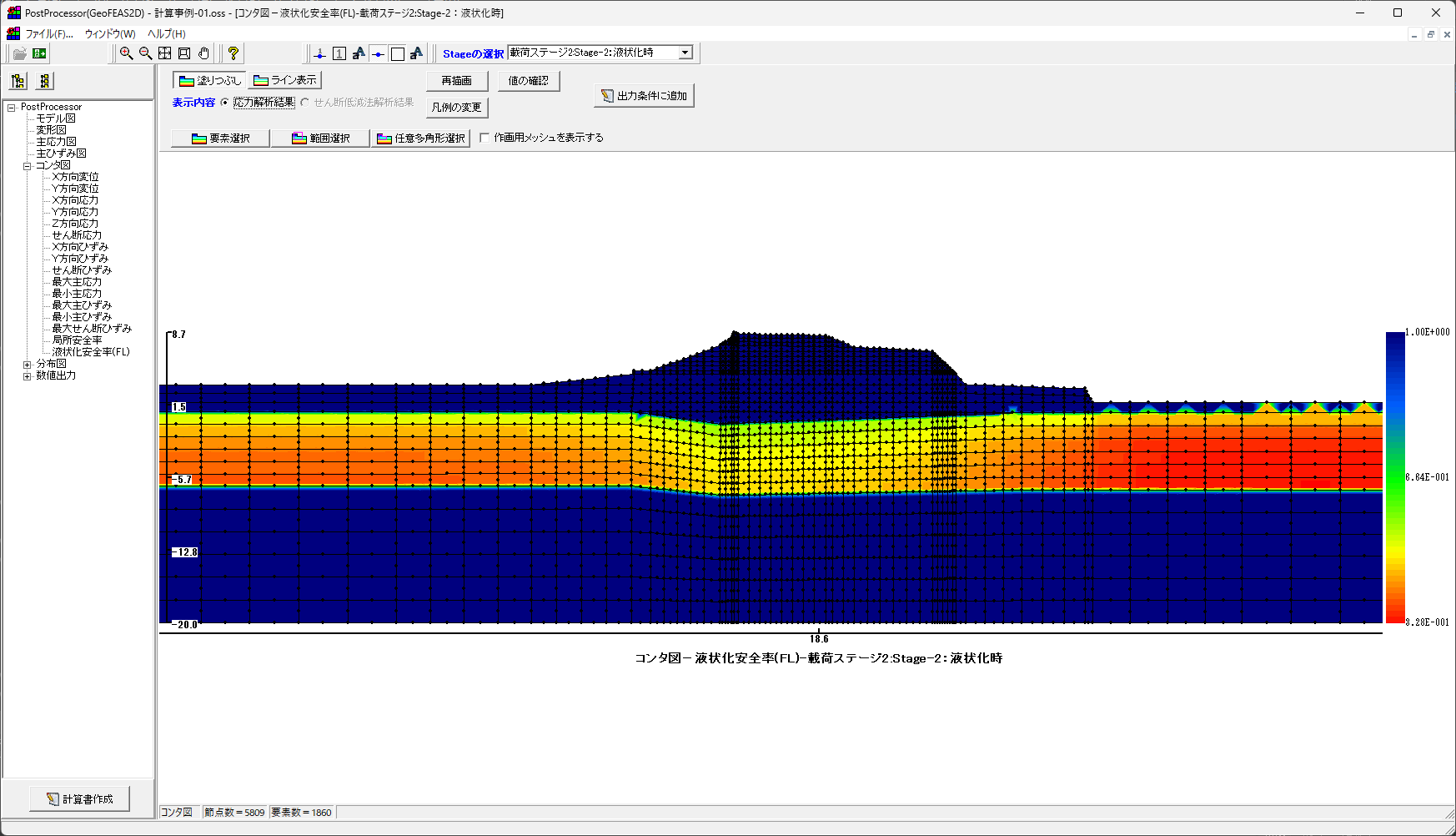
Task: Click the application icon in the menu bar
Action: click(13, 33)
